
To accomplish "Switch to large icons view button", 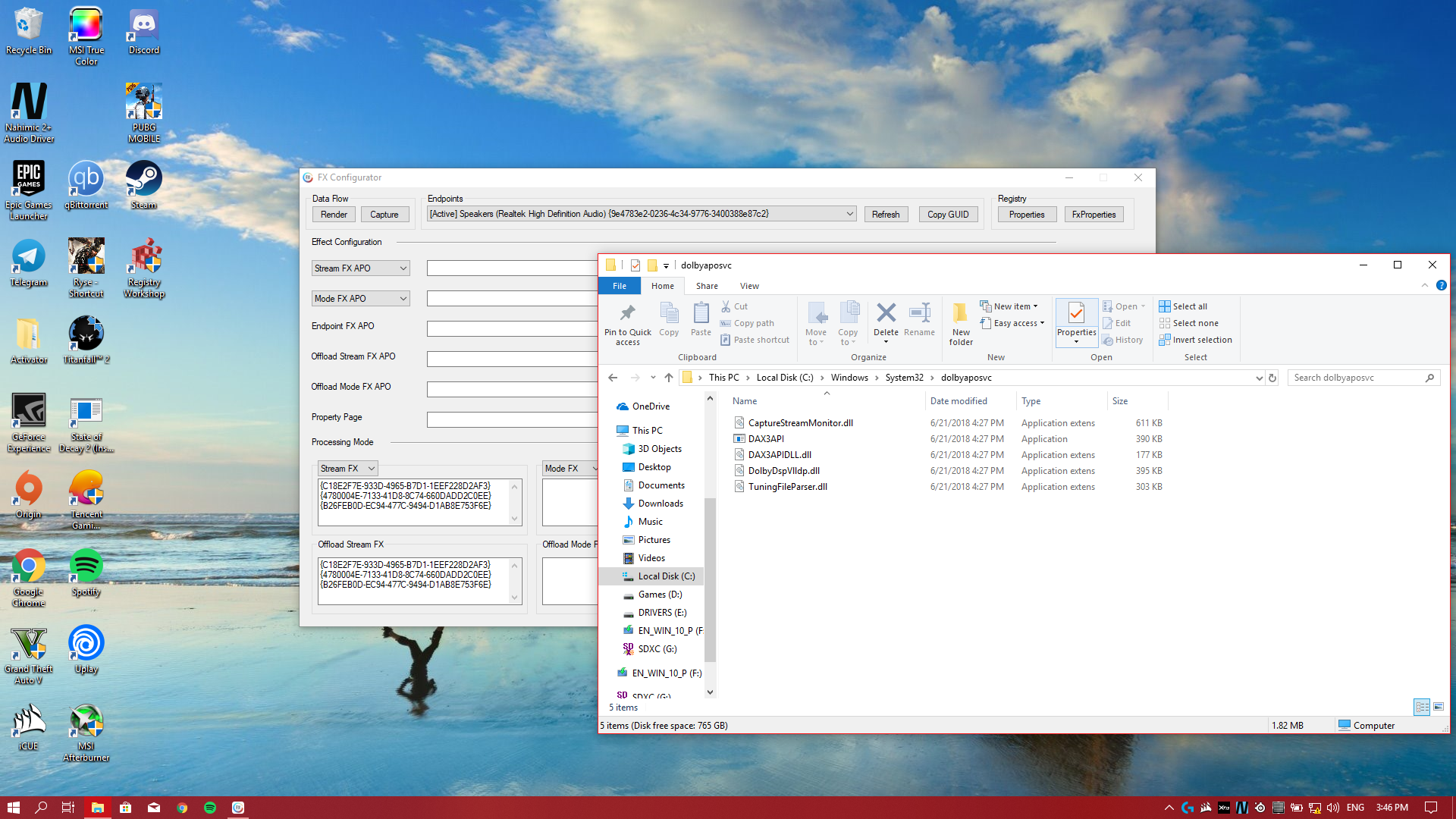I will (x=1439, y=707).
